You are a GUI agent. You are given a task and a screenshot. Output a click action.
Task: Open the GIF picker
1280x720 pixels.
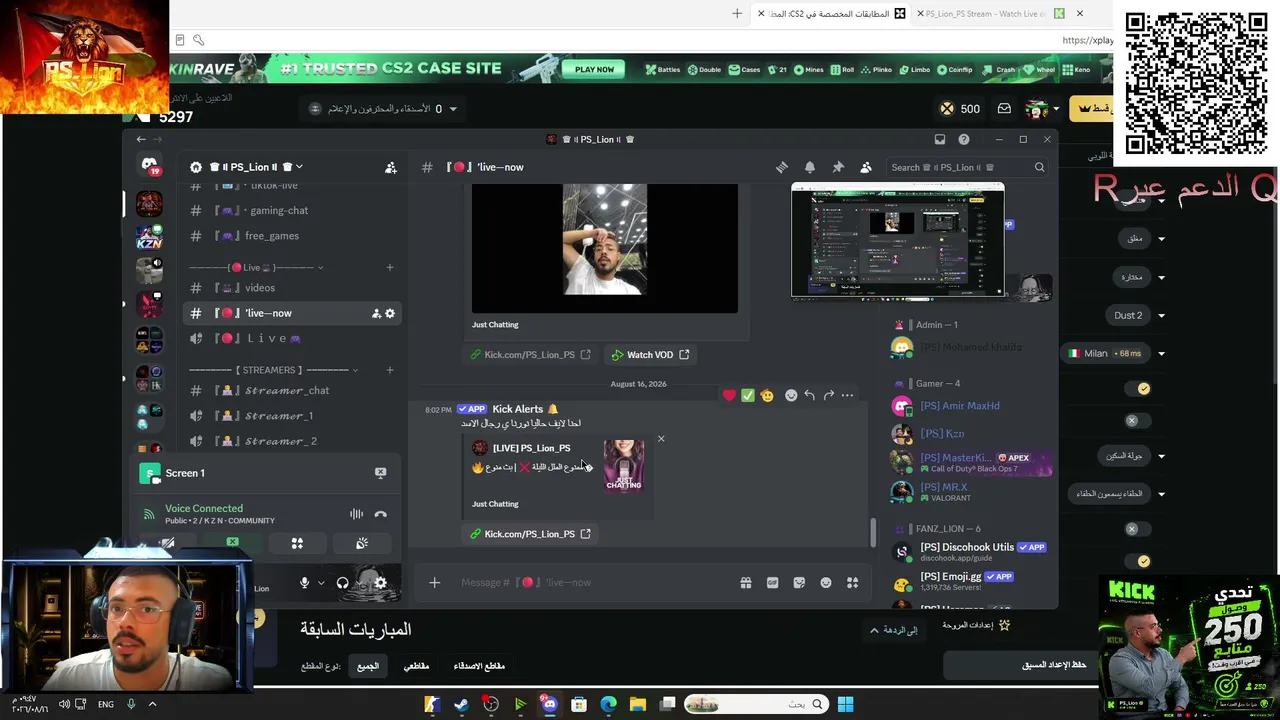coord(772,582)
